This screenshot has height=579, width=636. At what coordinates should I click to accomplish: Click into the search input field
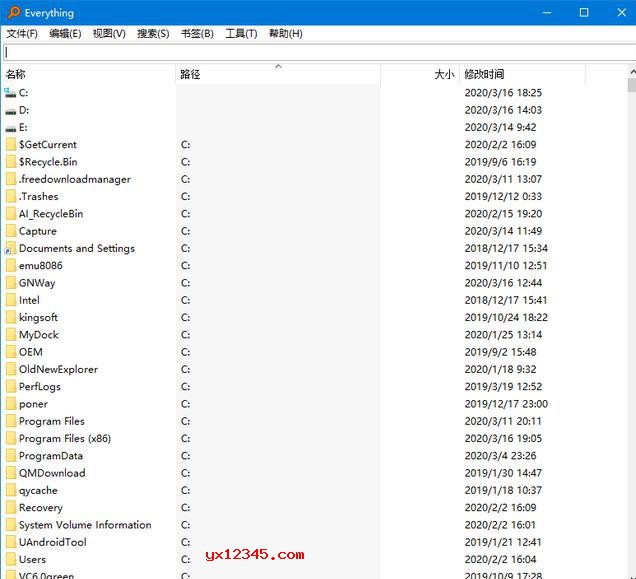320,52
